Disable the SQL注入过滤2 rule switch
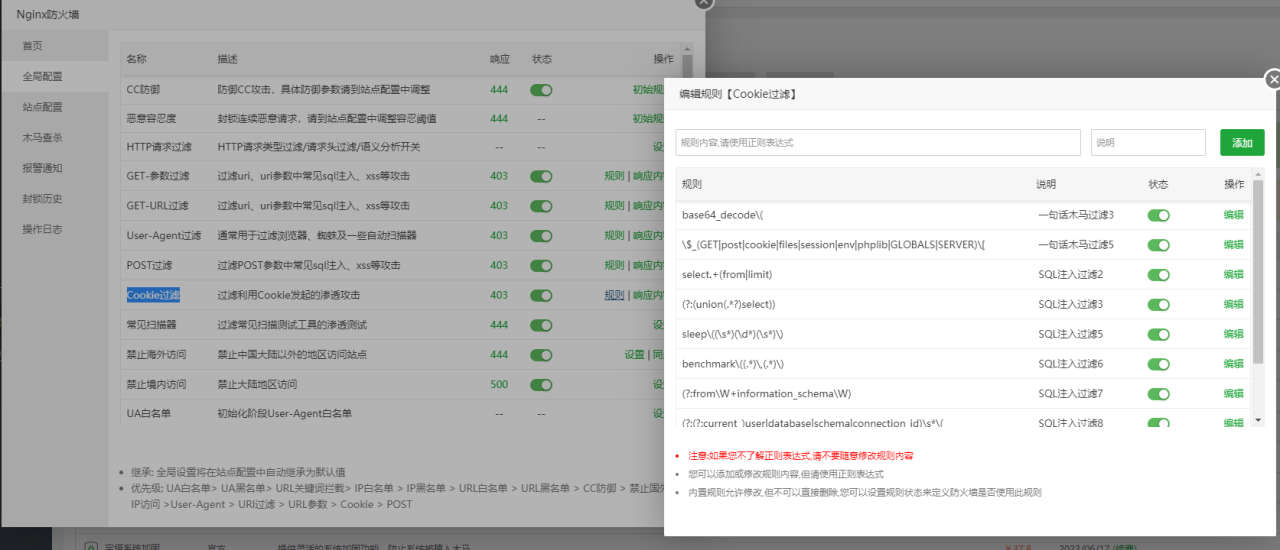This screenshot has height=550, width=1280. pyautogui.click(x=1158, y=275)
